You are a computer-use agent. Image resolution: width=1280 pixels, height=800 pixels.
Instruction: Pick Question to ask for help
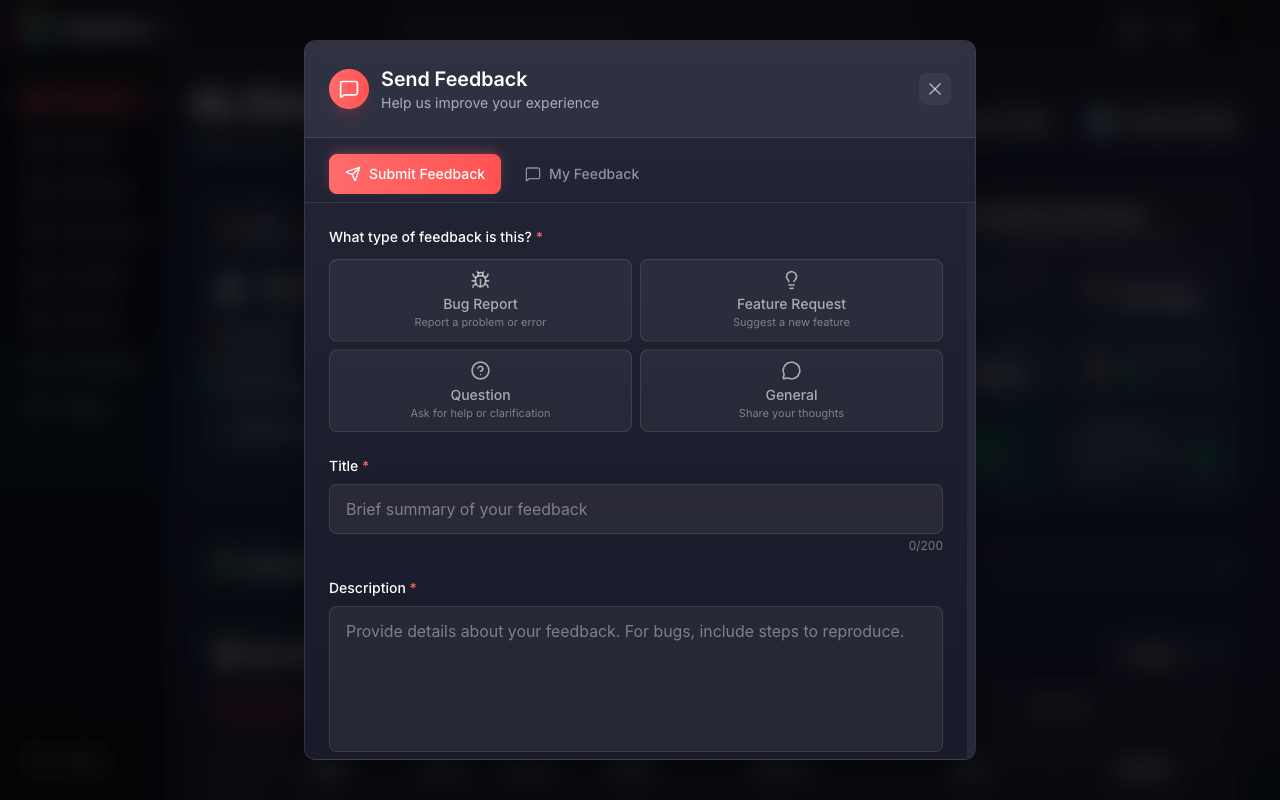point(480,390)
